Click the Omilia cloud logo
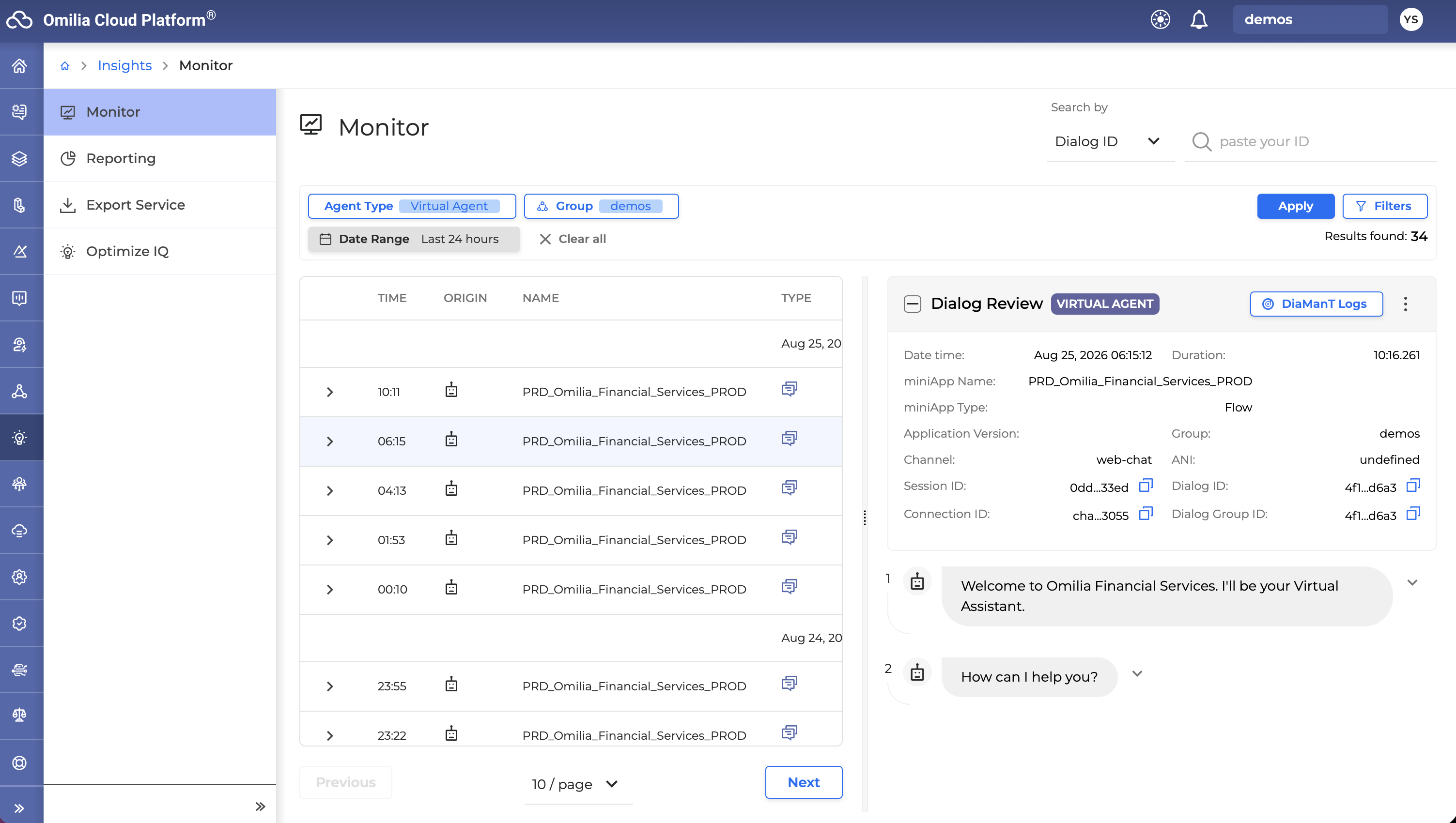Image resolution: width=1456 pixels, height=823 pixels. point(20,20)
